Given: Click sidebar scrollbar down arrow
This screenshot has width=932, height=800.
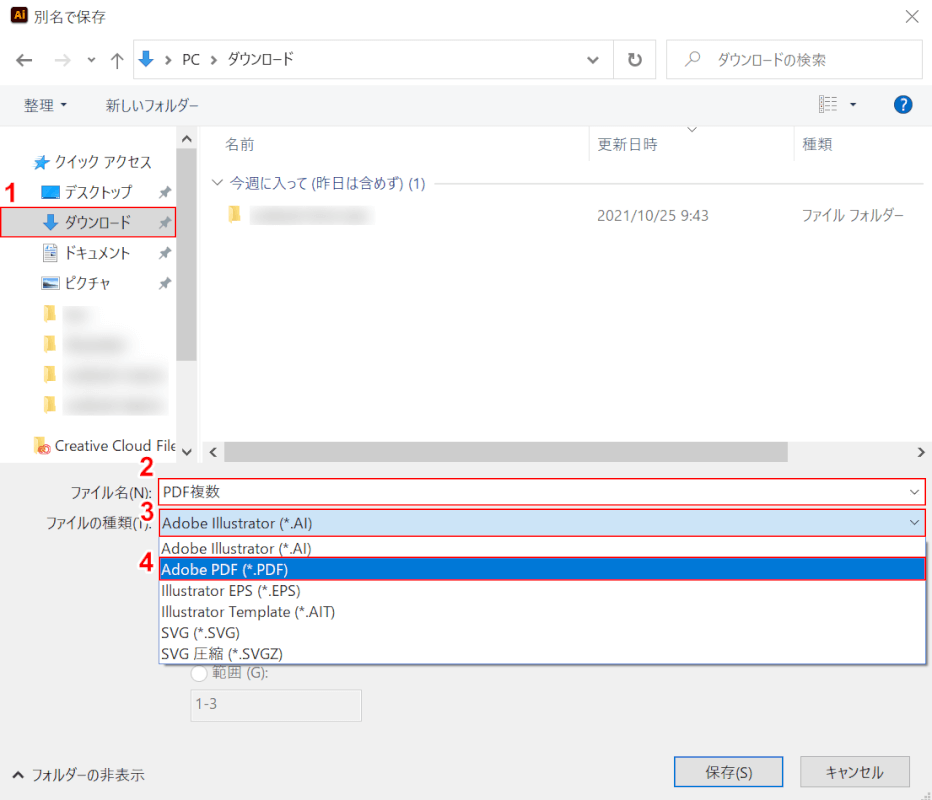Looking at the screenshot, I should [x=187, y=452].
